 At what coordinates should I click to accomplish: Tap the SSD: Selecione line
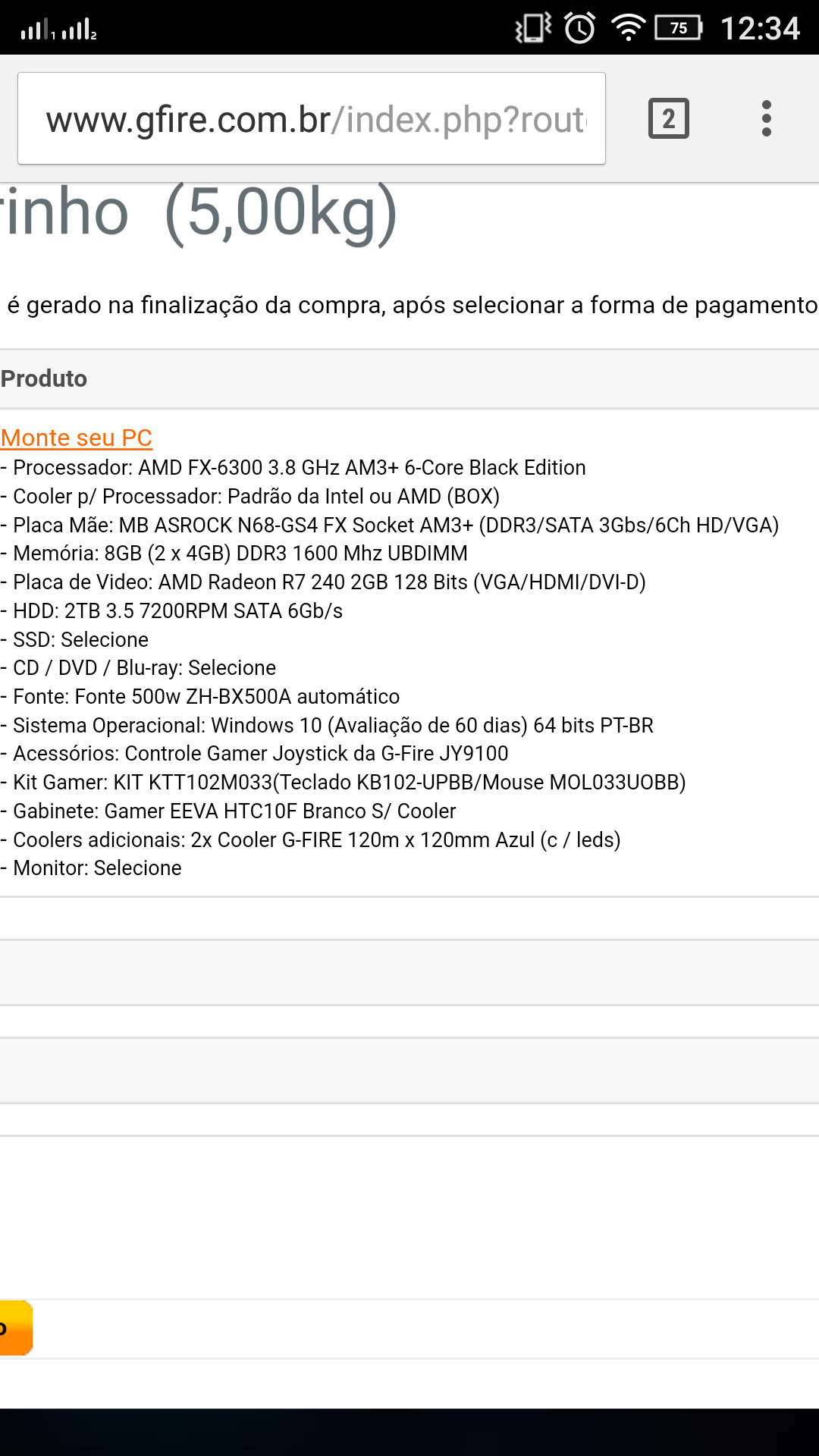pyautogui.click(x=74, y=639)
